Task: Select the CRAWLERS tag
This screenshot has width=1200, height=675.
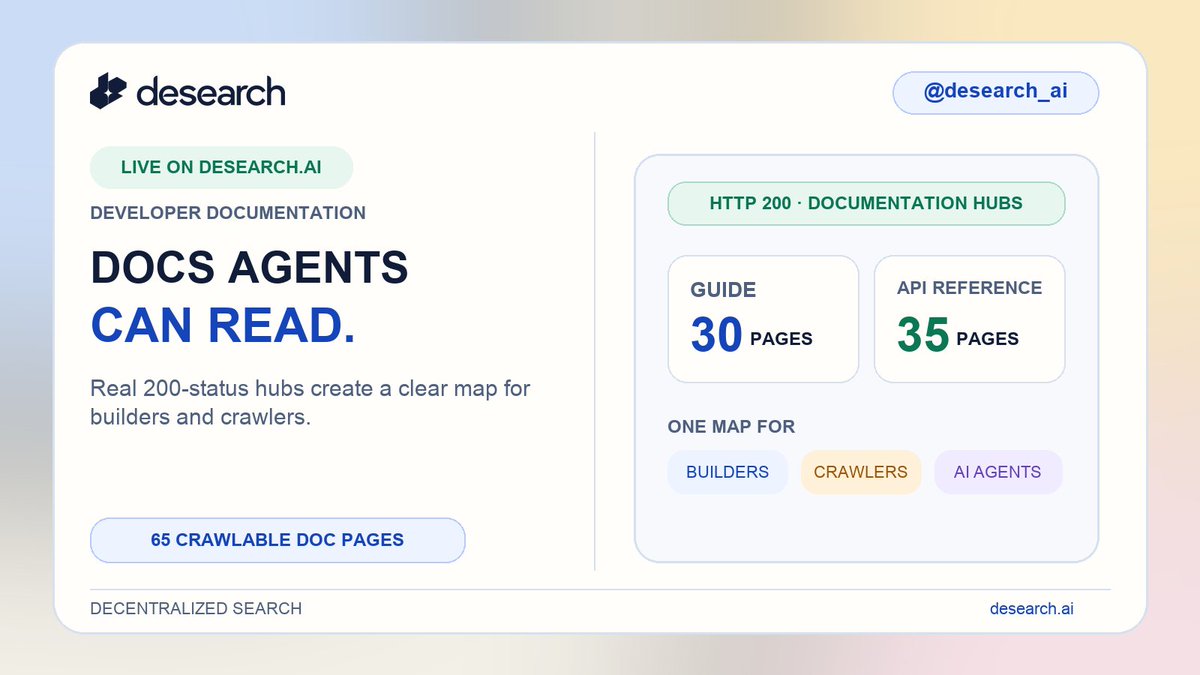Action: click(861, 472)
